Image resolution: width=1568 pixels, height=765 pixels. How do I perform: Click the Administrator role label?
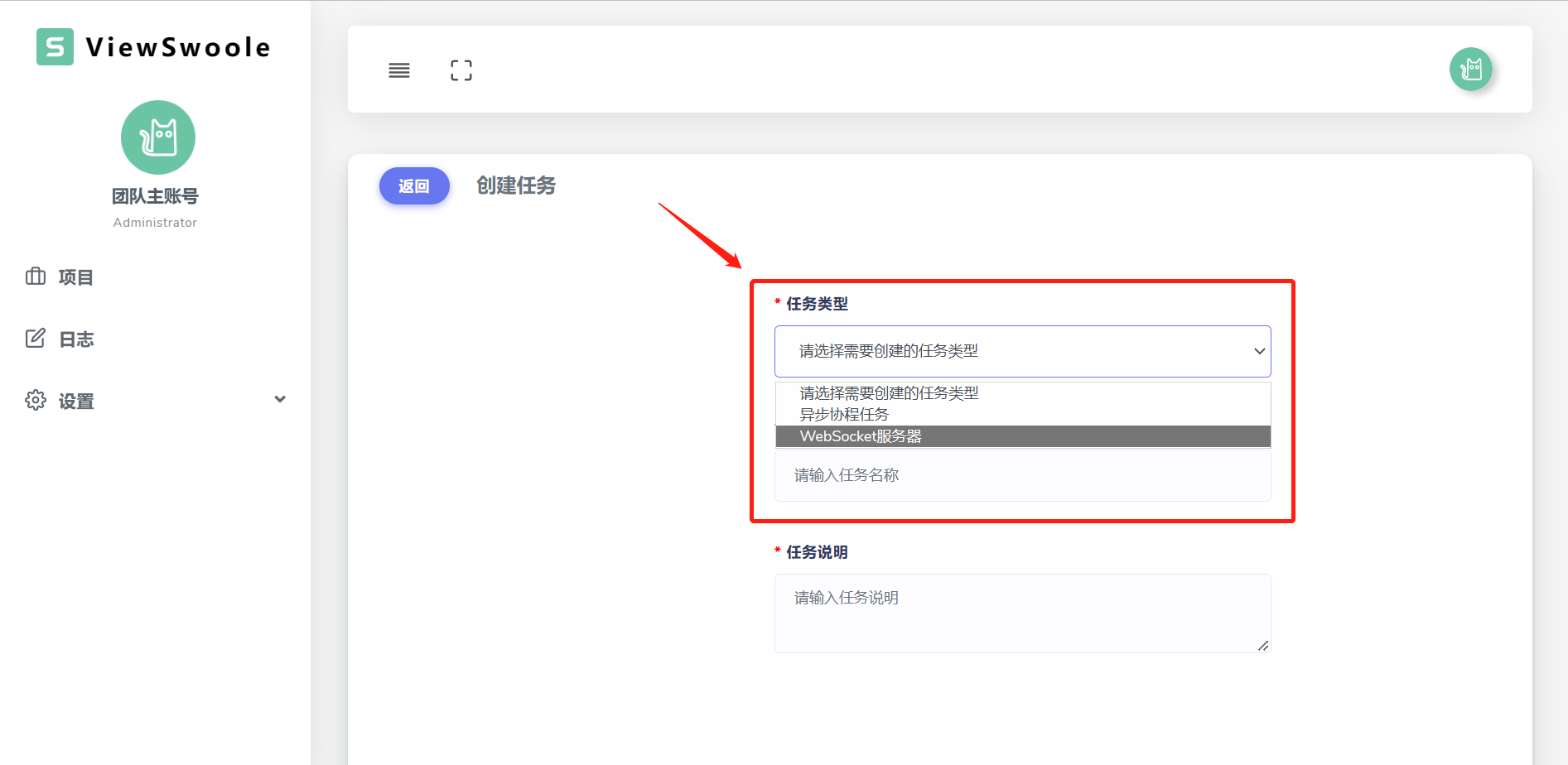pyautogui.click(x=155, y=223)
